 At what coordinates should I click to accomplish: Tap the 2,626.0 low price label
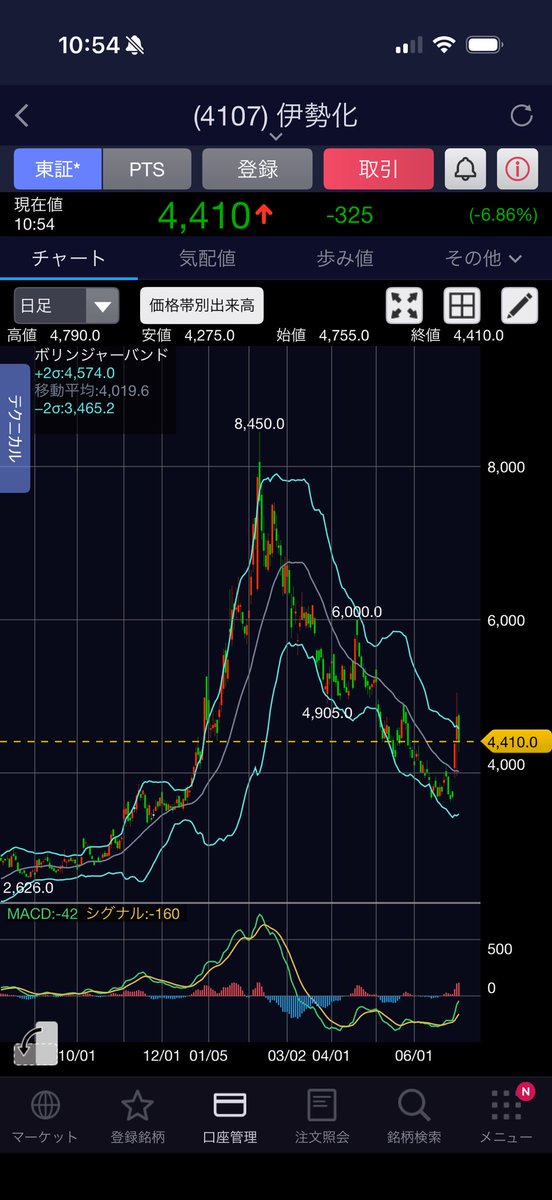28,887
